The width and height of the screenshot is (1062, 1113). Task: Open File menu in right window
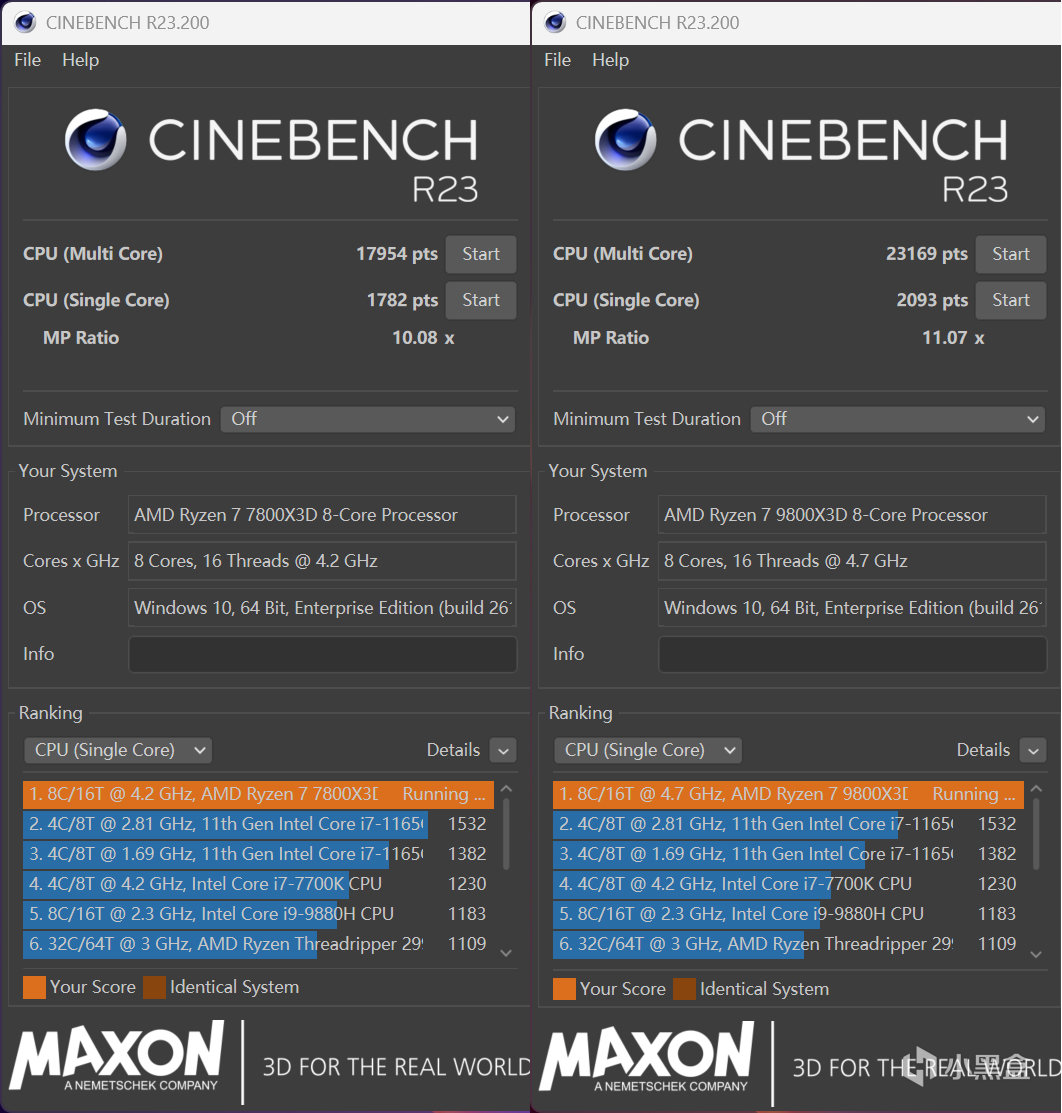click(x=557, y=60)
